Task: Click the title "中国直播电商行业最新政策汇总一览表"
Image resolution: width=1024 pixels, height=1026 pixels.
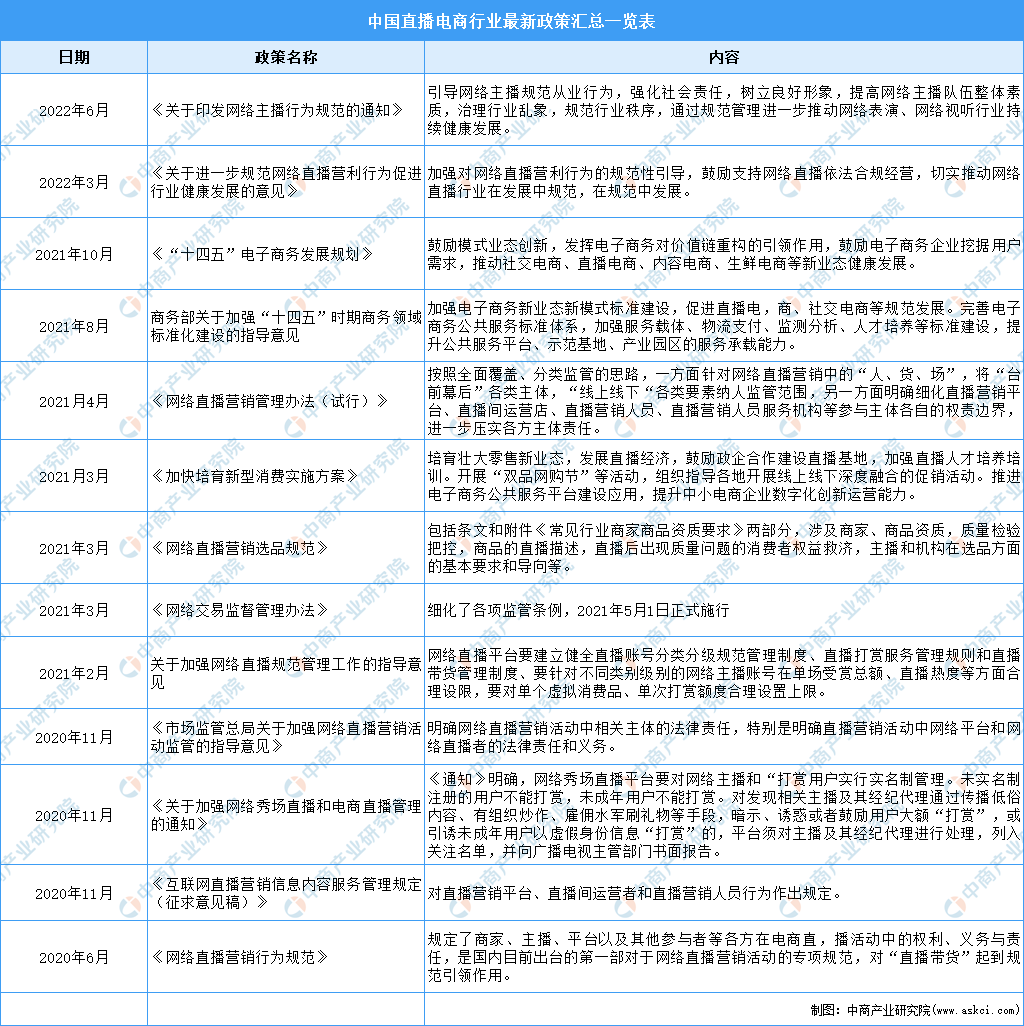Action: 512,22
